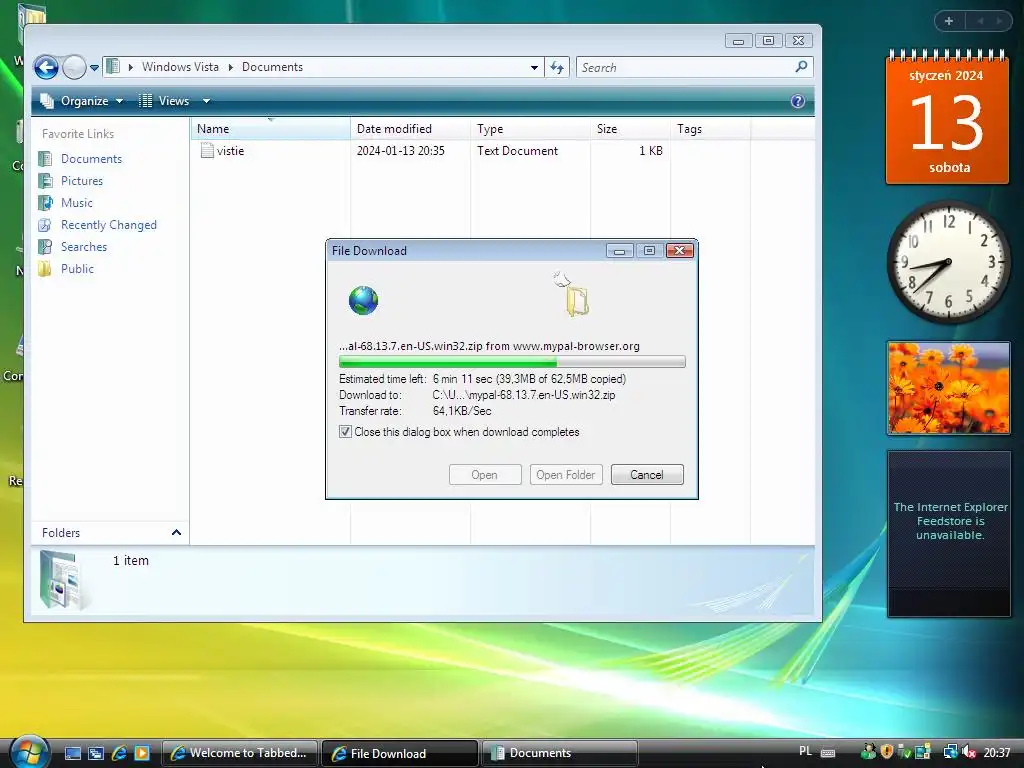Click the calendar gadget showing 13
The image size is (1024, 768).
(x=947, y=118)
